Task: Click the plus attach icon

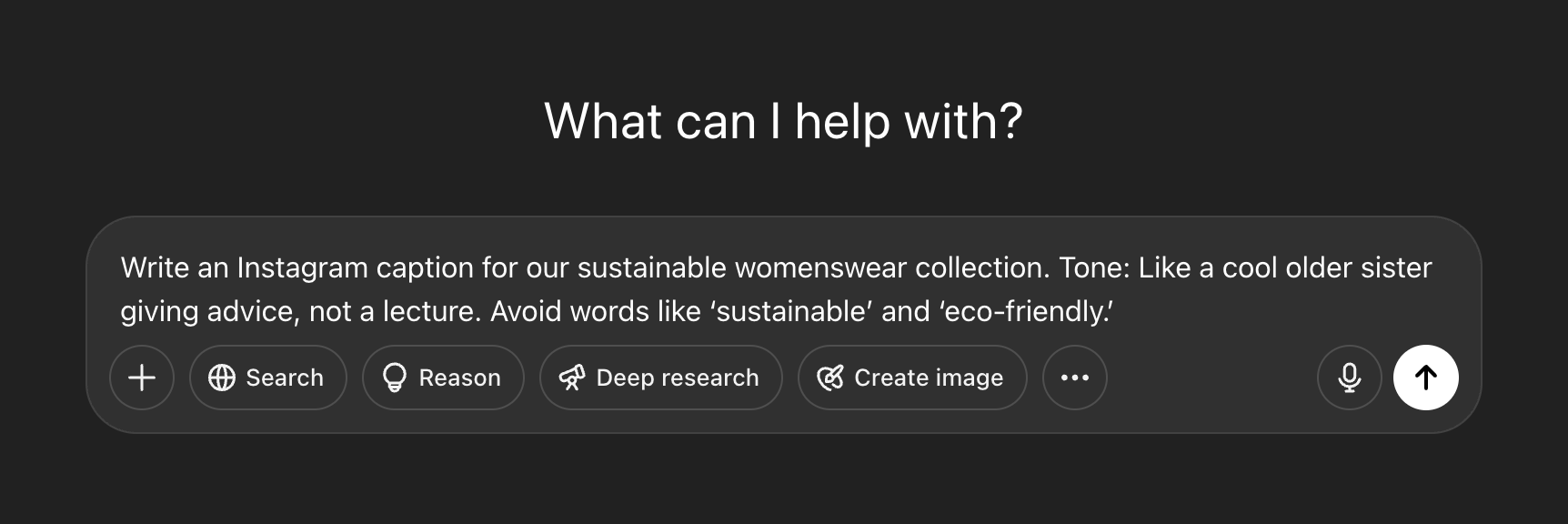Action: [142, 378]
